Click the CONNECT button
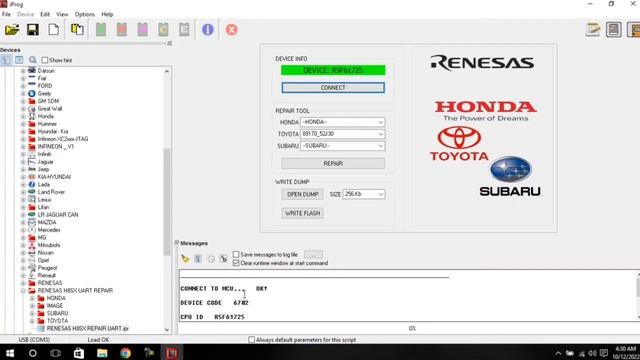 tap(333, 88)
